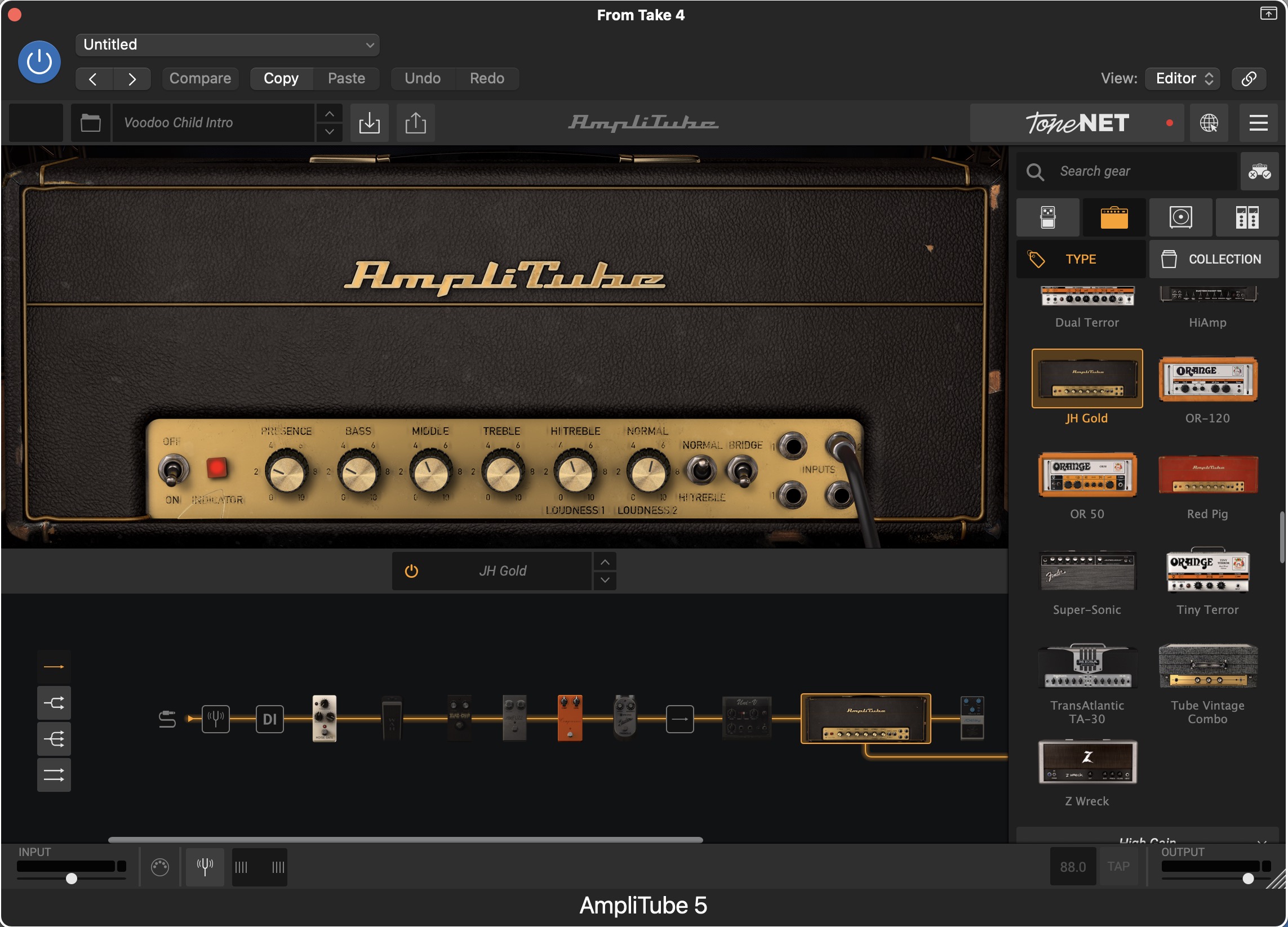Open the Untitled preset dropdown
This screenshot has width=1288, height=927.
click(x=227, y=45)
